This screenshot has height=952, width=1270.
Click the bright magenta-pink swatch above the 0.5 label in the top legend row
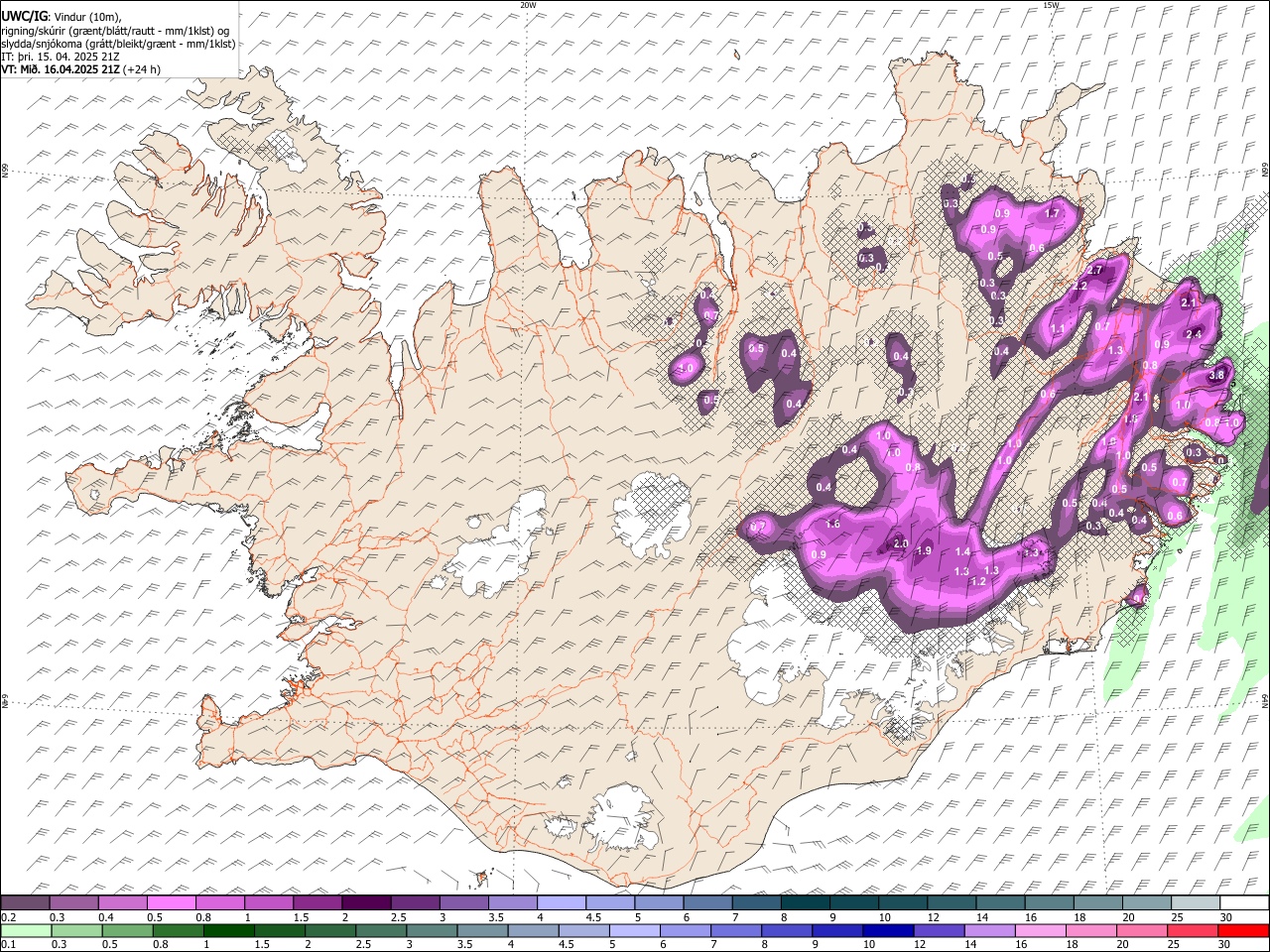coord(171,903)
